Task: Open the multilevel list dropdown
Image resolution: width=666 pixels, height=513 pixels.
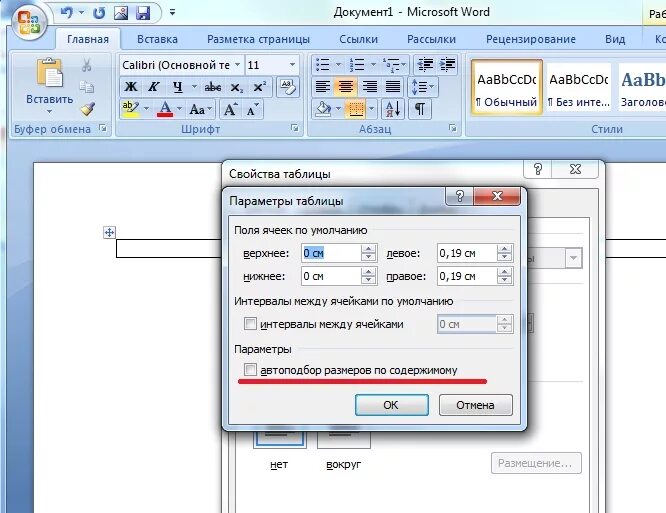Action: coord(404,65)
